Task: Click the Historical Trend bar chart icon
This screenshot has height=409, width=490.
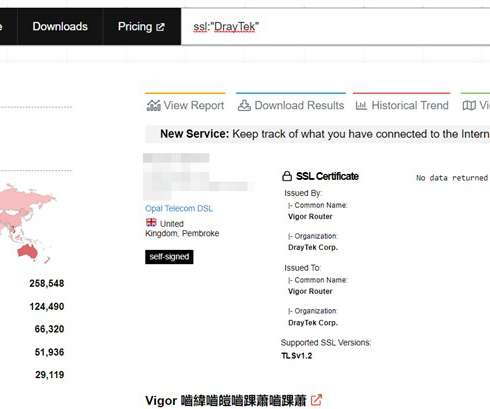Action: click(x=361, y=106)
